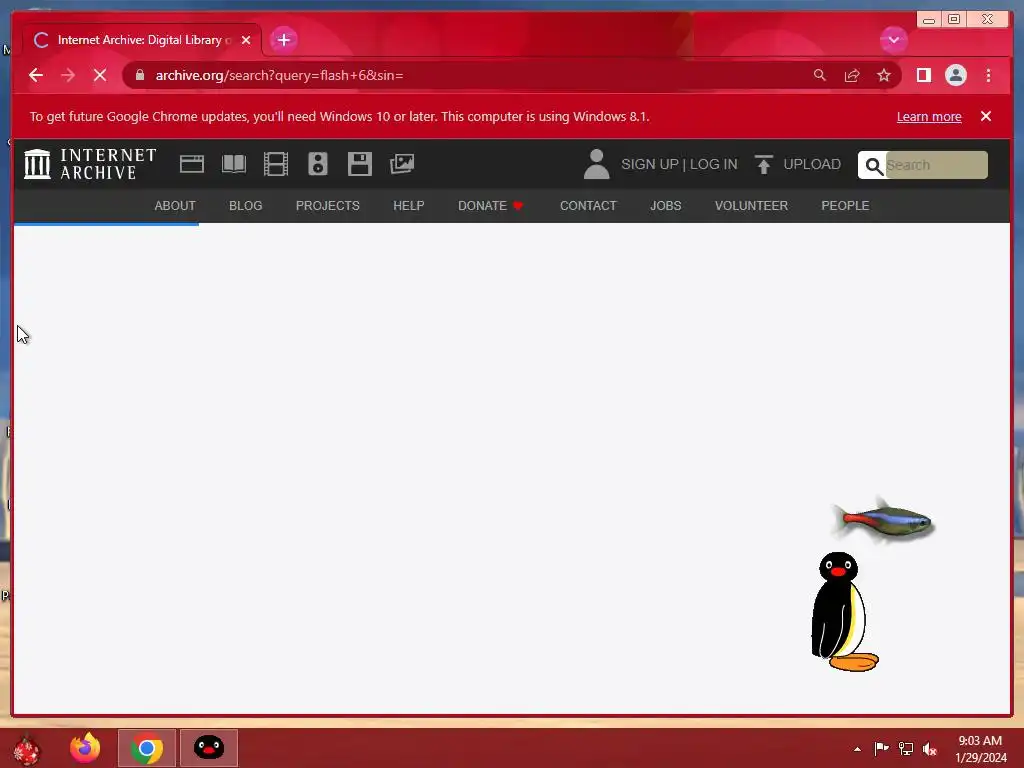
Task: Open the HELP menu item
Action: click(409, 206)
